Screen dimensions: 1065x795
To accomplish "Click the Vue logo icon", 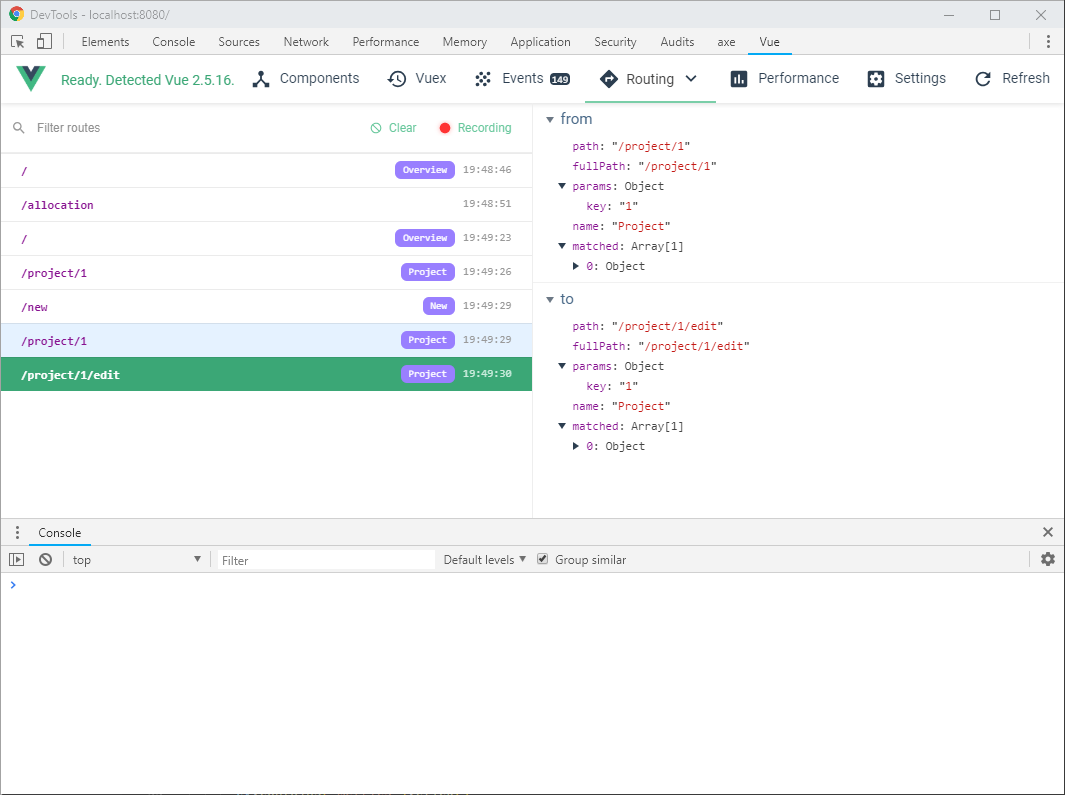I will (x=30, y=78).
